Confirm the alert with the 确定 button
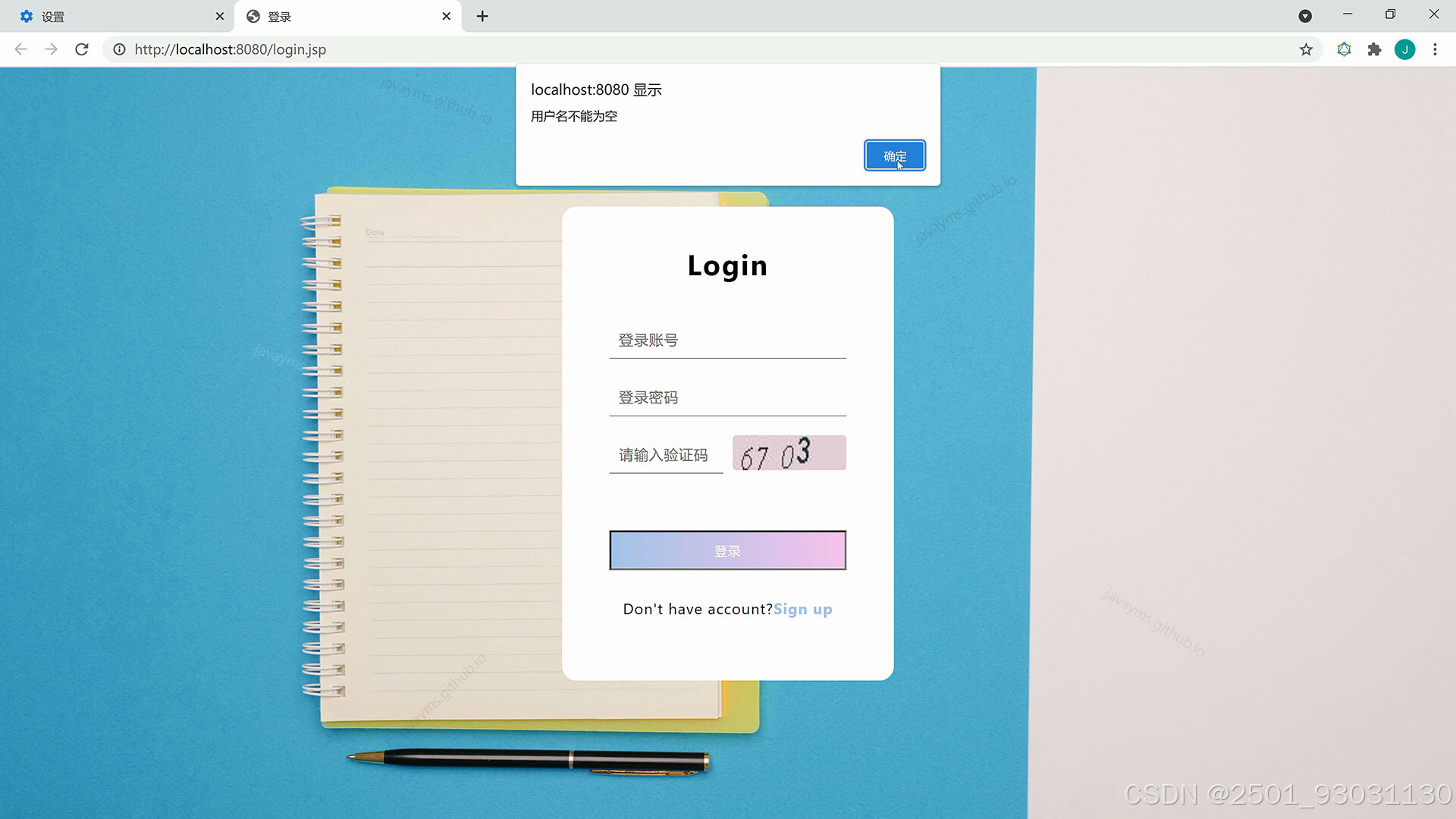Screen dimensions: 1456x819 [x=895, y=155]
